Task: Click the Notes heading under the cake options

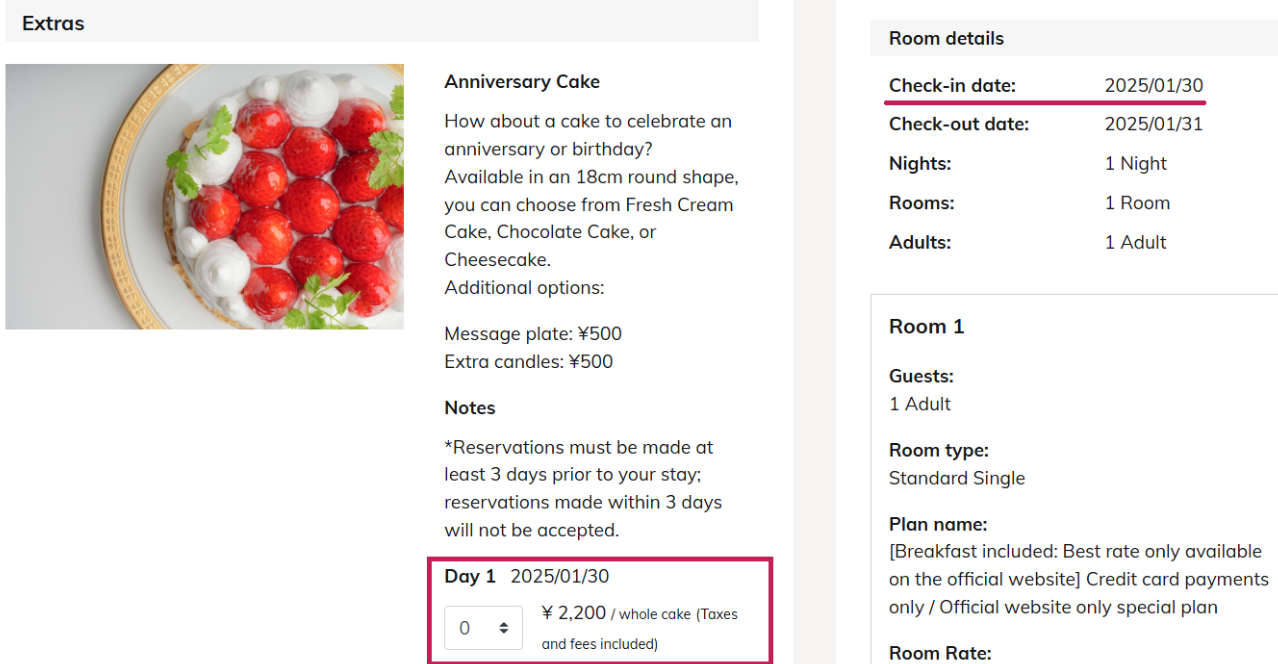Action: pyautogui.click(x=470, y=408)
